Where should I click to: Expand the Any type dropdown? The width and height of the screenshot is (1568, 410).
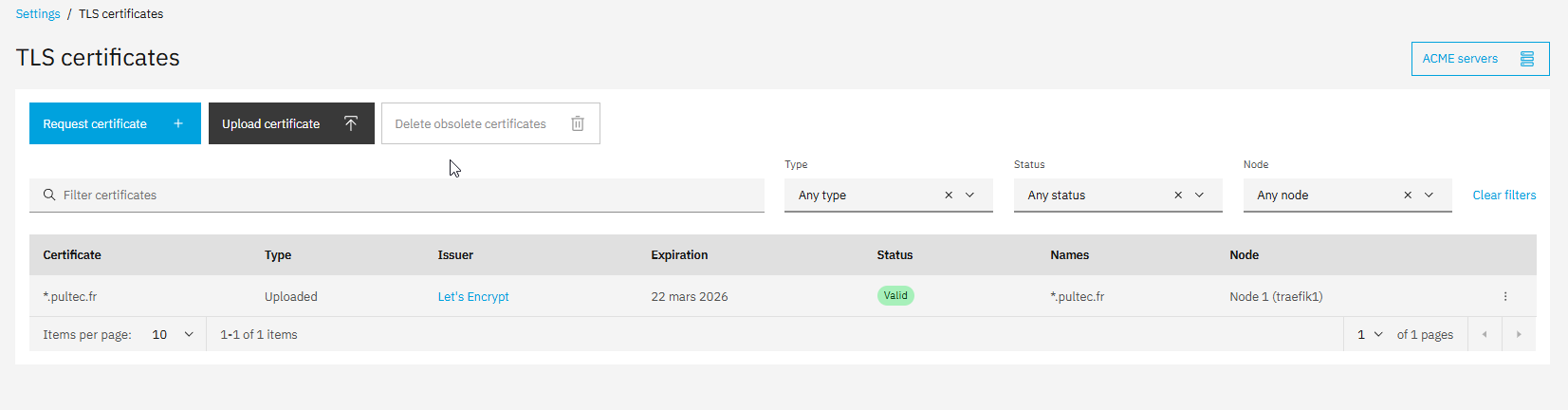pos(969,196)
